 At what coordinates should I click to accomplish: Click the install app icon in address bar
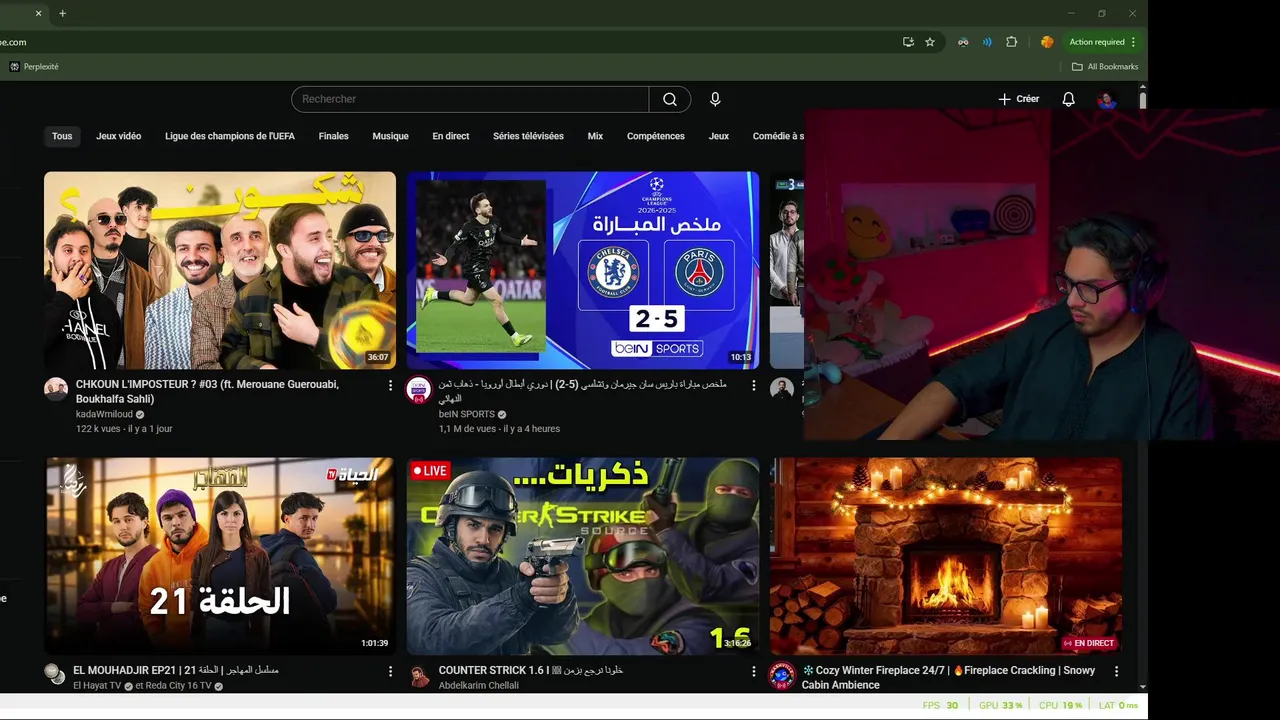(x=908, y=42)
